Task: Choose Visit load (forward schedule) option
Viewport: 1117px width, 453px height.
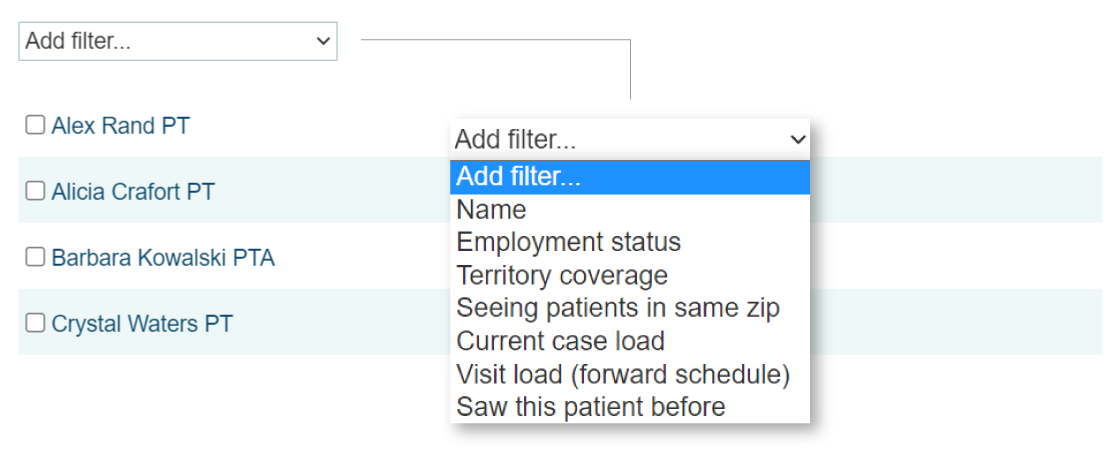Action: tap(623, 374)
